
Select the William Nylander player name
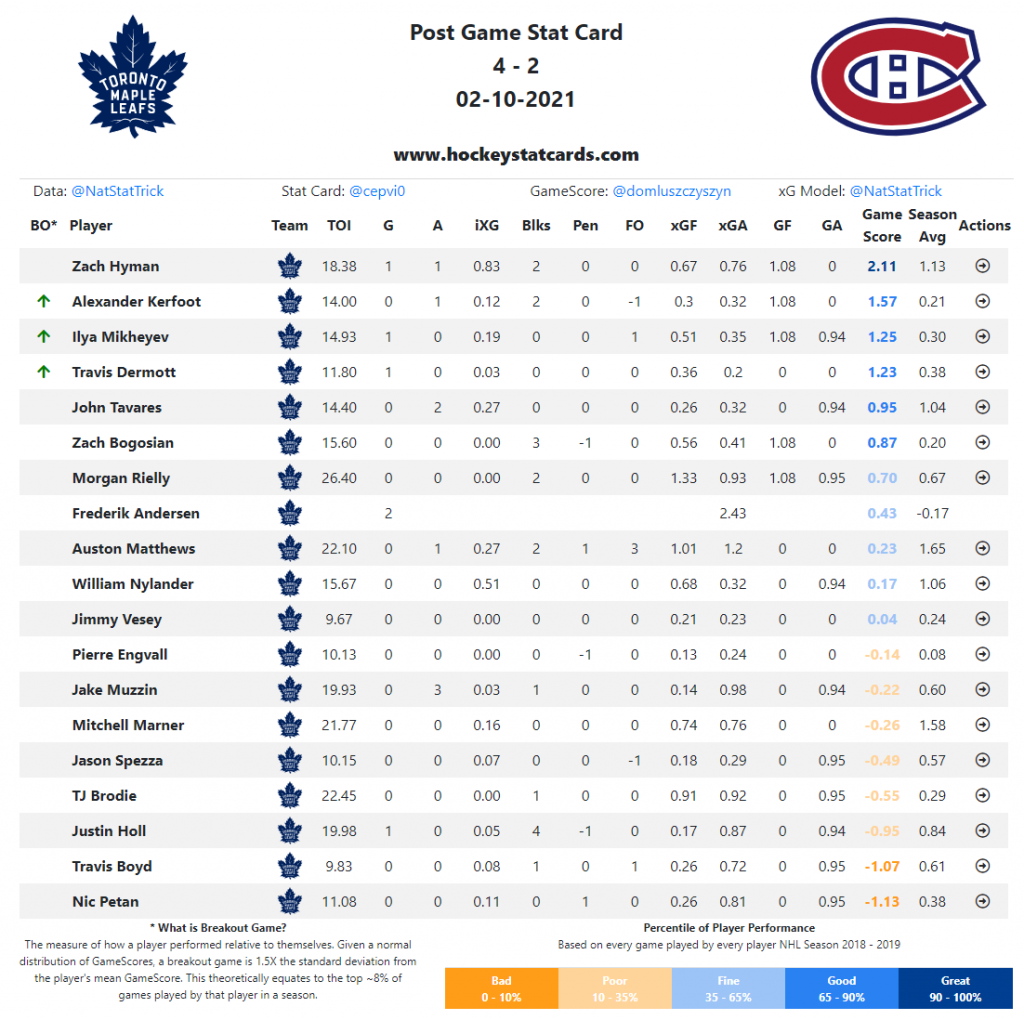(x=133, y=584)
